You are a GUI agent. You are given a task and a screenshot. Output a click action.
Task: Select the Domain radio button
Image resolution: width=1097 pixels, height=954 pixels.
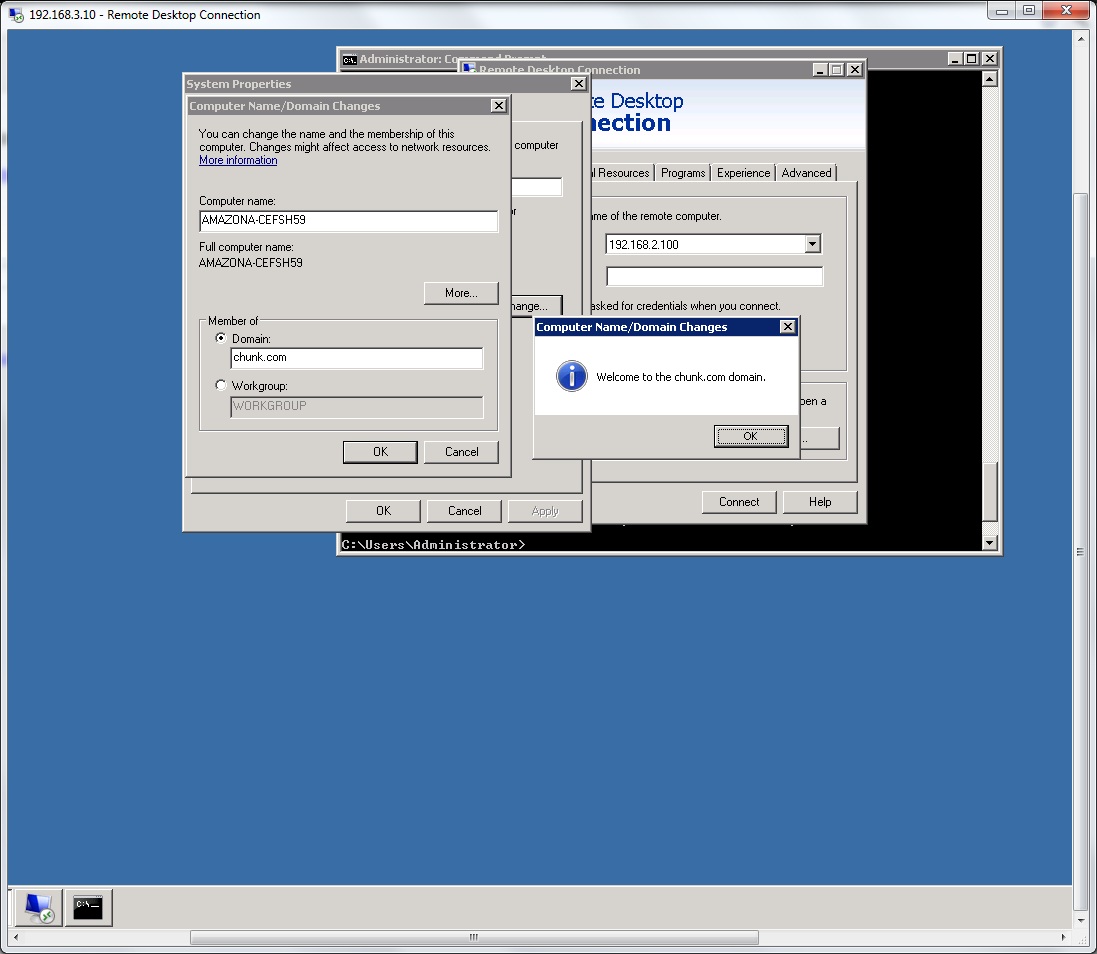click(221, 339)
